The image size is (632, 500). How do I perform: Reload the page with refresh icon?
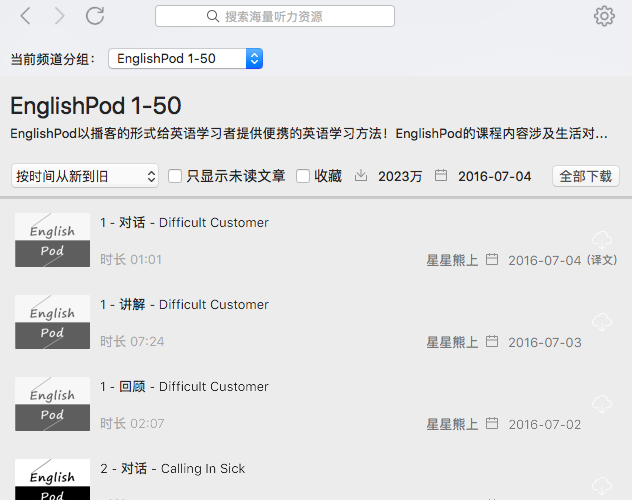95,16
